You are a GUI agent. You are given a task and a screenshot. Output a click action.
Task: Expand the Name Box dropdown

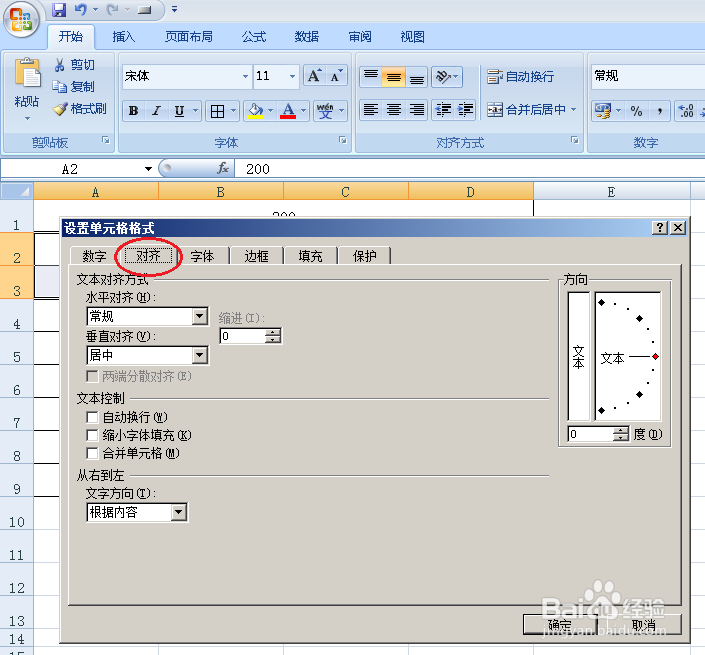click(148, 169)
